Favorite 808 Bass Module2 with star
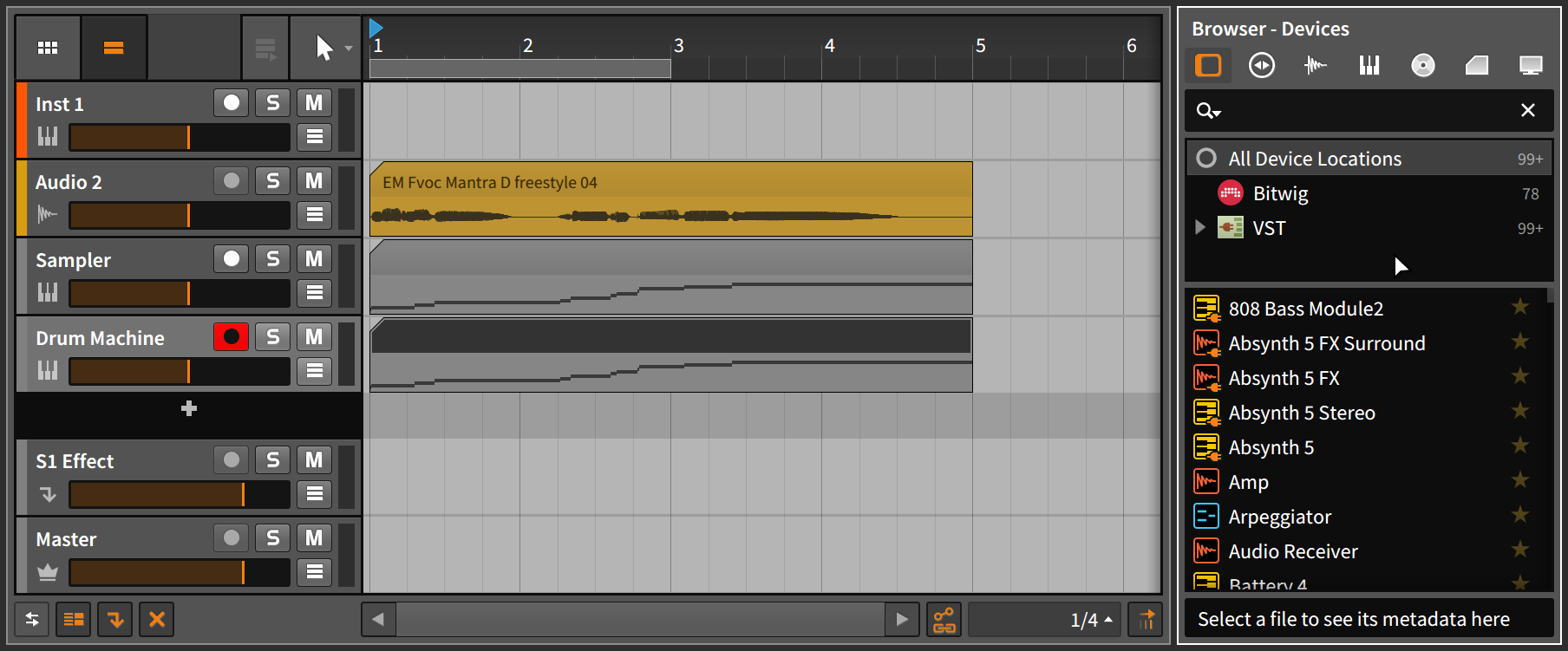The height and width of the screenshot is (651, 1568). coord(1520,307)
